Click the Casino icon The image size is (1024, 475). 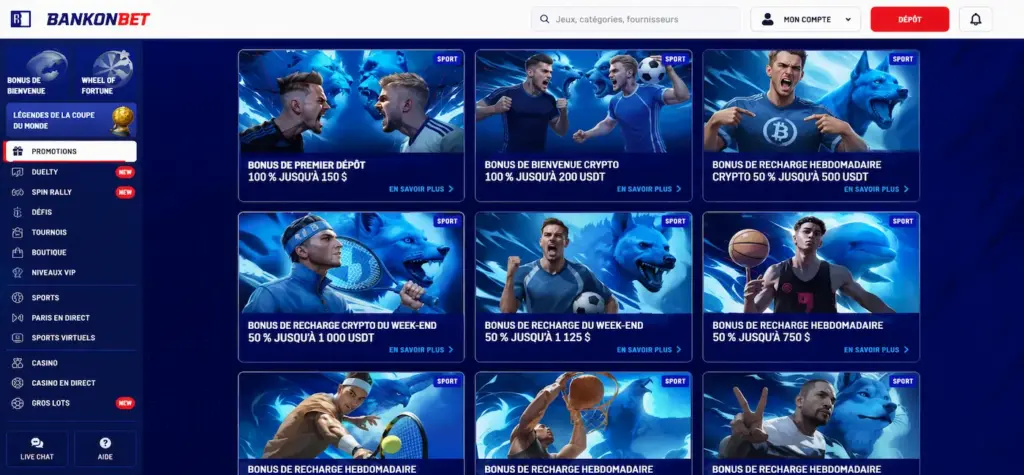click(x=18, y=363)
